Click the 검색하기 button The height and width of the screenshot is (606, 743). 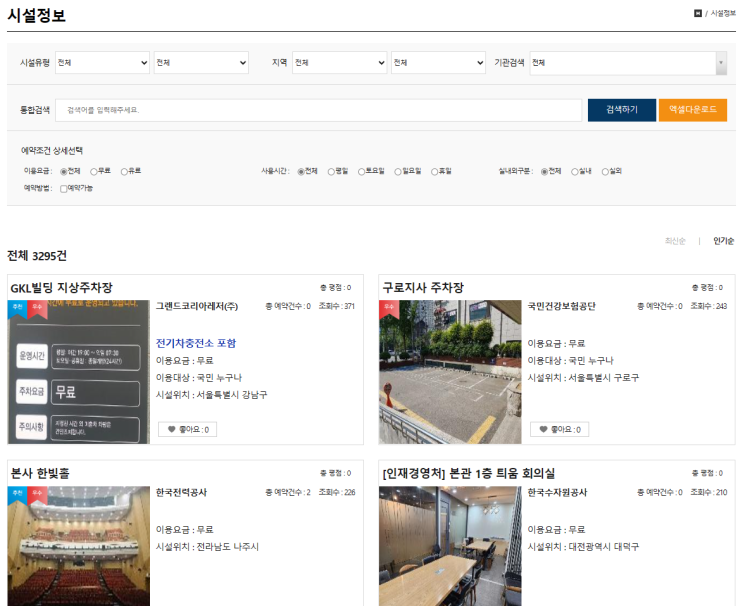(x=621, y=109)
